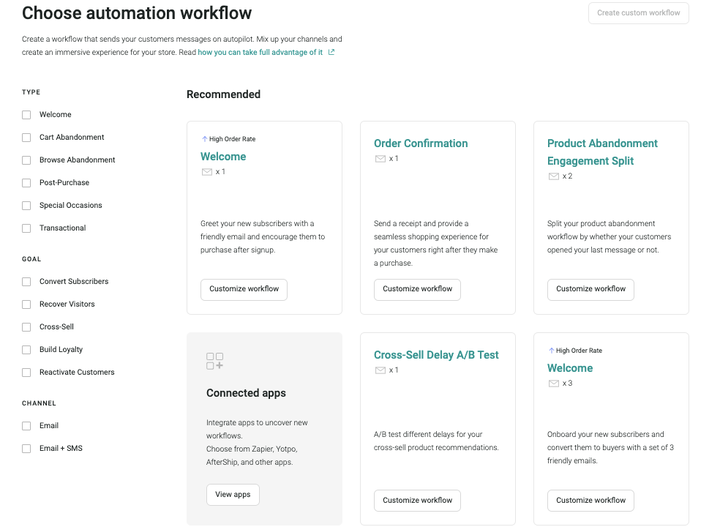
Task: Select the Post-Purchase checkbox
Action: click(x=27, y=183)
